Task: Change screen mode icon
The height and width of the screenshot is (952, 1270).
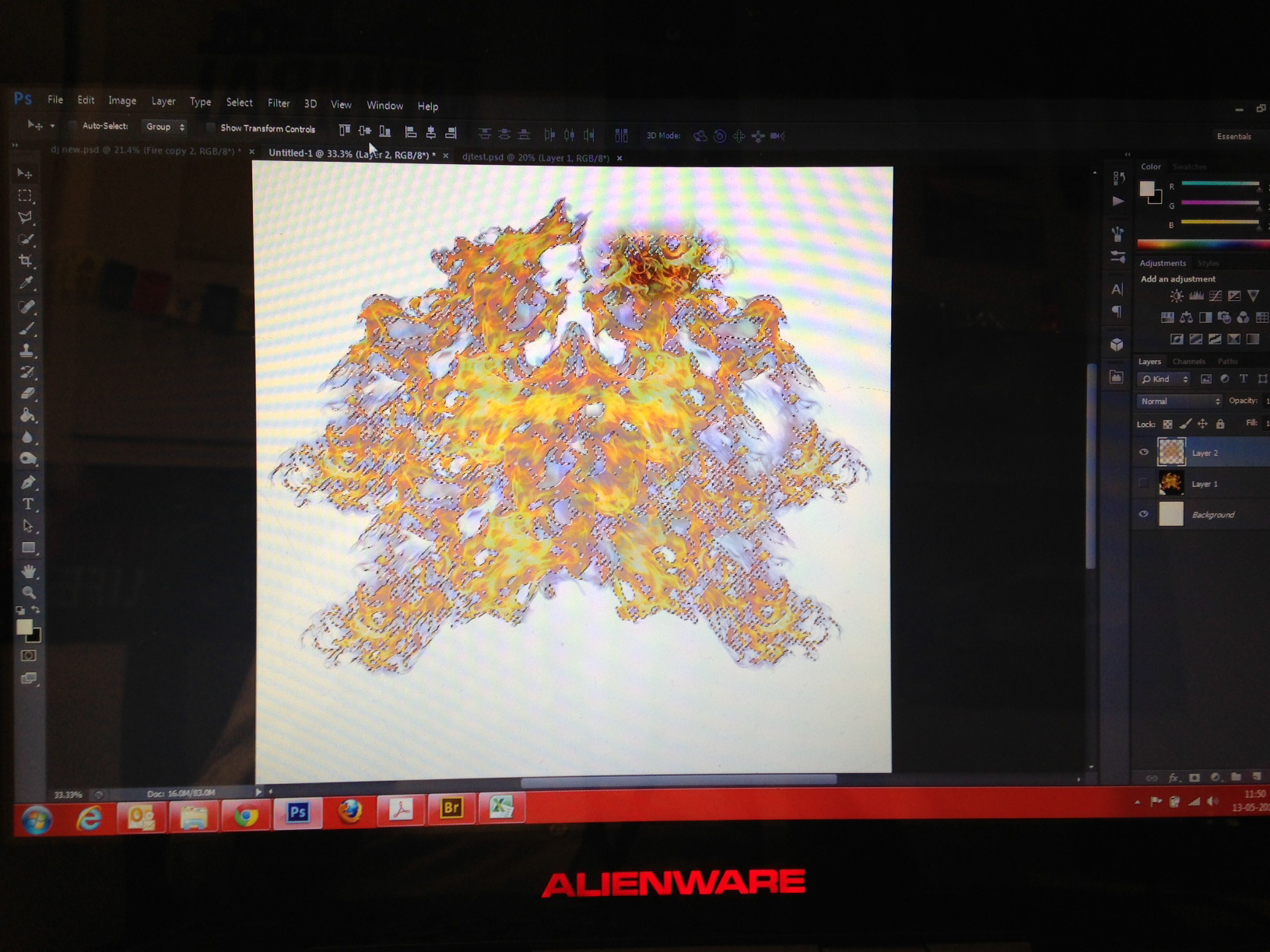Action: pyautogui.click(x=29, y=678)
